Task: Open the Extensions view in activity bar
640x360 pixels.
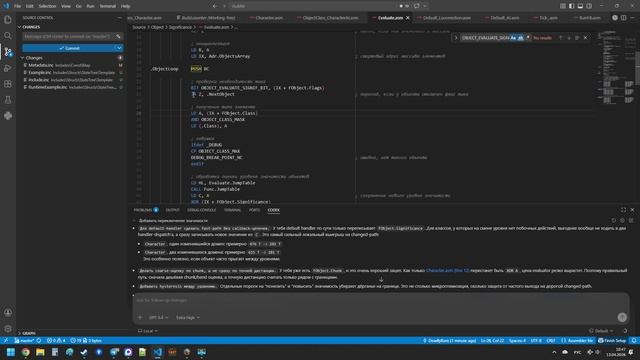Action: point(8,84)
